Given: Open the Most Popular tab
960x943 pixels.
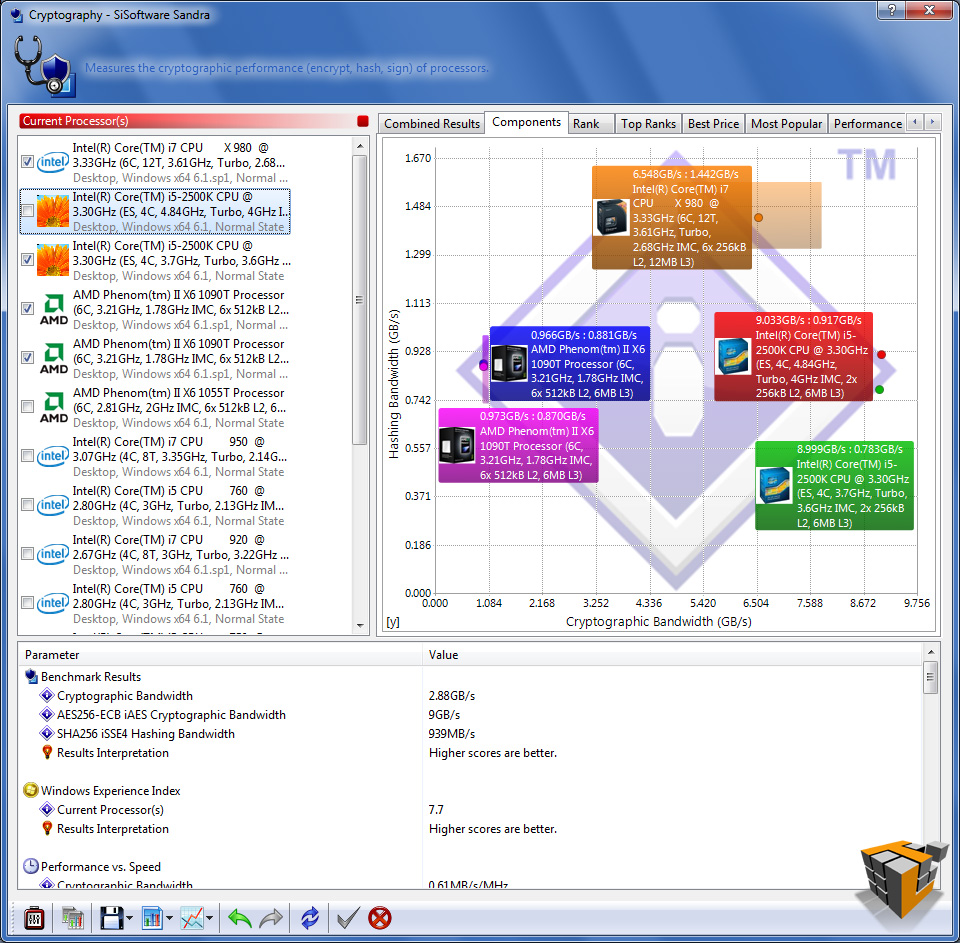Looking at the screenshot, I should 786,124.
